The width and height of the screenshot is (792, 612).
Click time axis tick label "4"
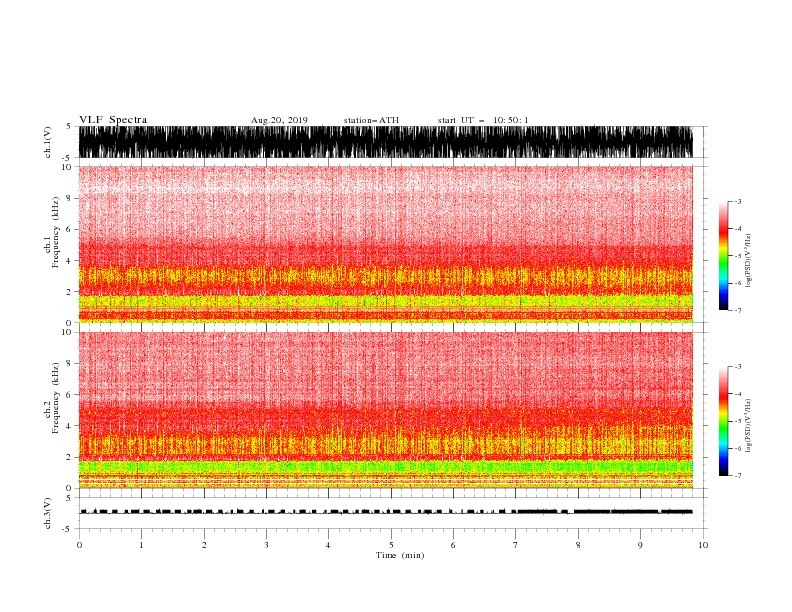click(x=328, y=545)
